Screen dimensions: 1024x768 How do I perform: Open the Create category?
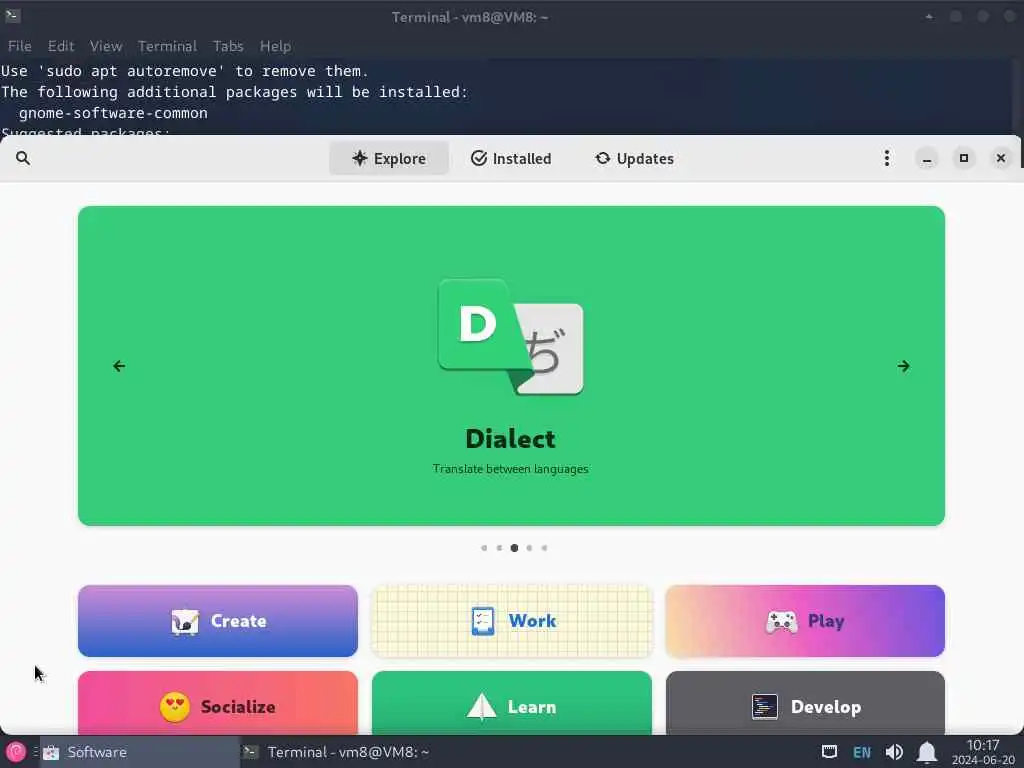click(x=217, y=621)
